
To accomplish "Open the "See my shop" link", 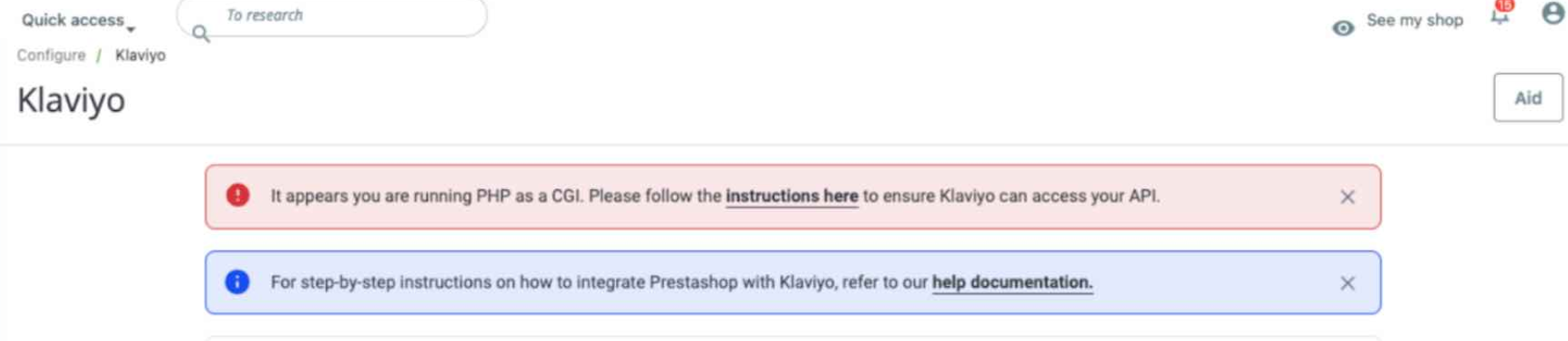I will pyautogui.click(x=1414, y=20).
